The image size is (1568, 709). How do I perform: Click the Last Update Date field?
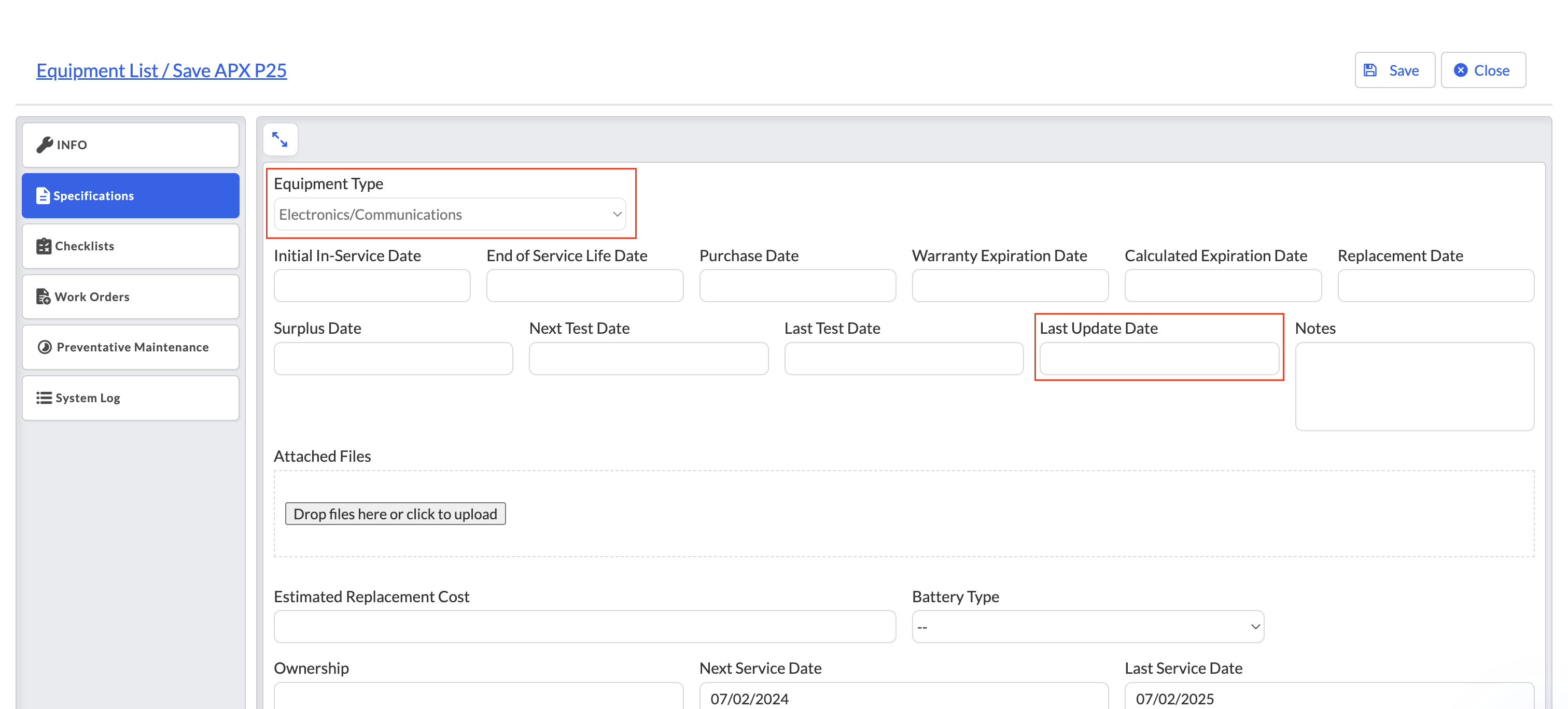1159,359
